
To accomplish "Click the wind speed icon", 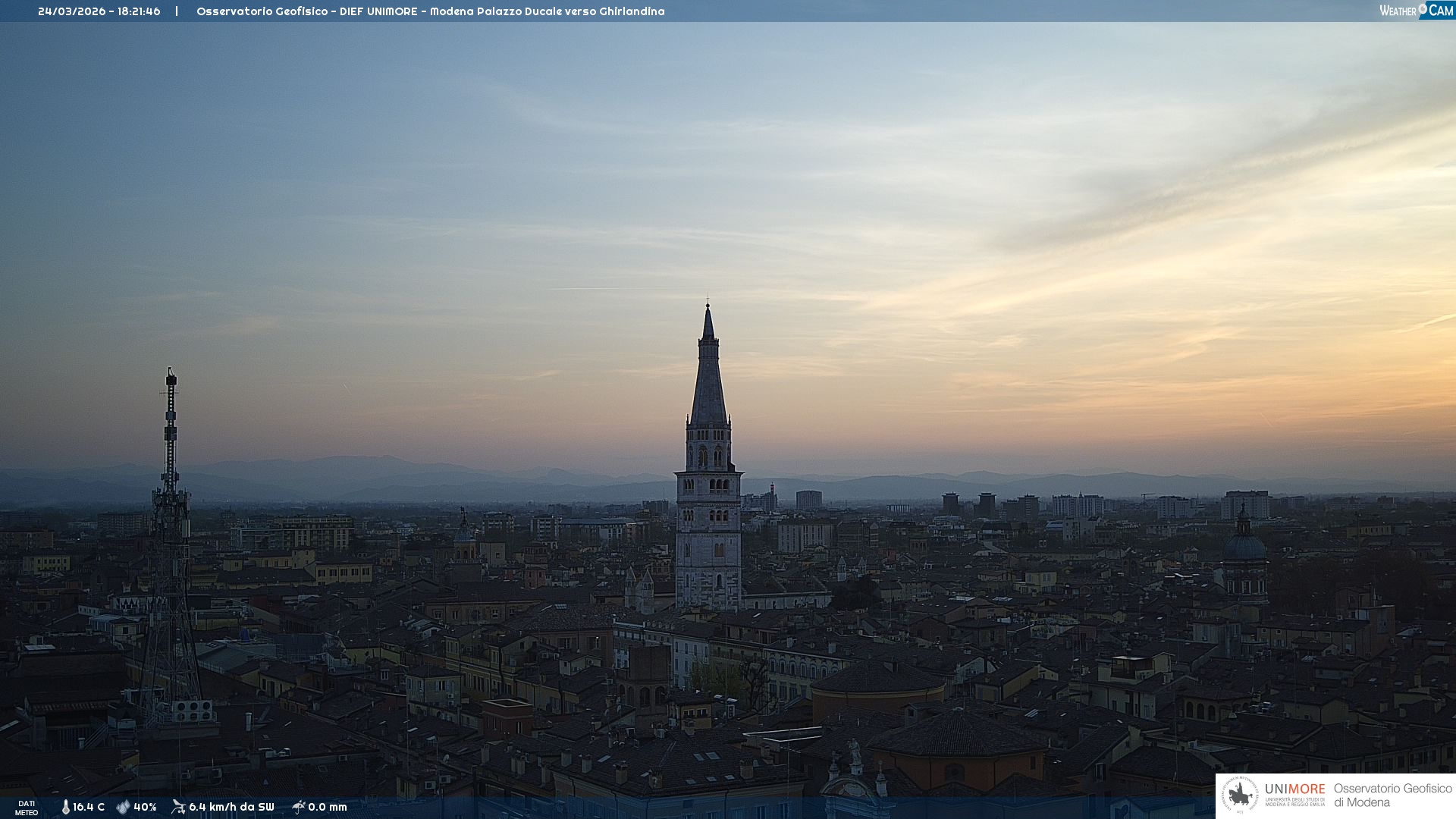I will pyautogui.click(x=178, y=807).
